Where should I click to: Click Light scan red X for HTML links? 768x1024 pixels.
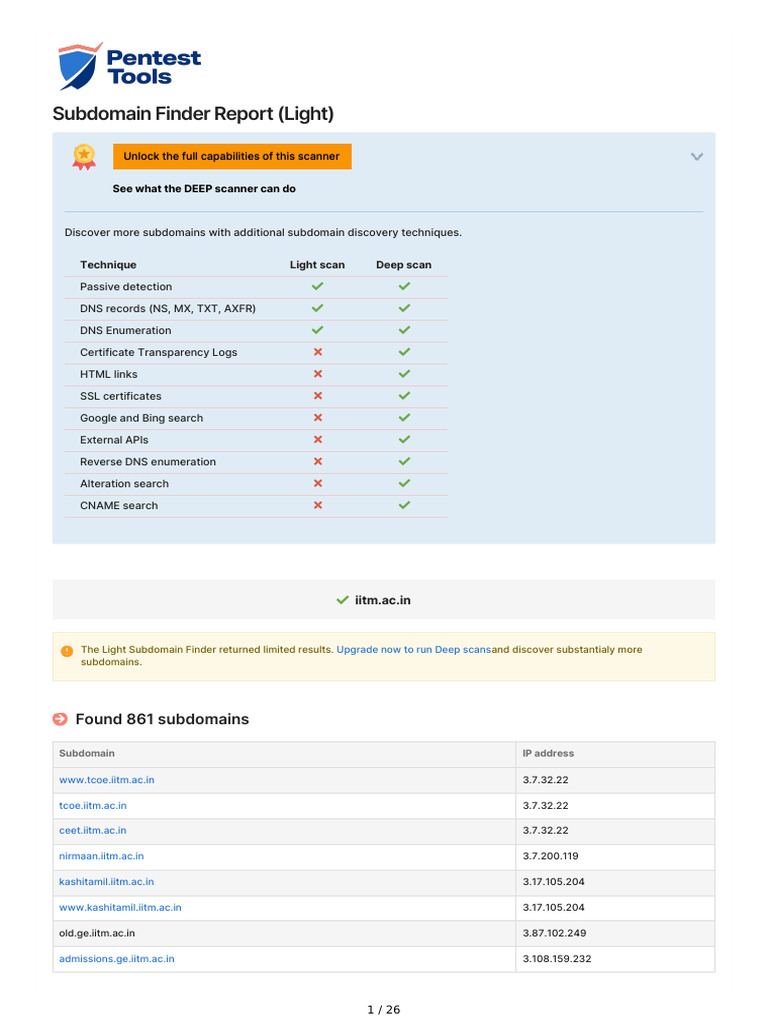[x=318, y=374]
